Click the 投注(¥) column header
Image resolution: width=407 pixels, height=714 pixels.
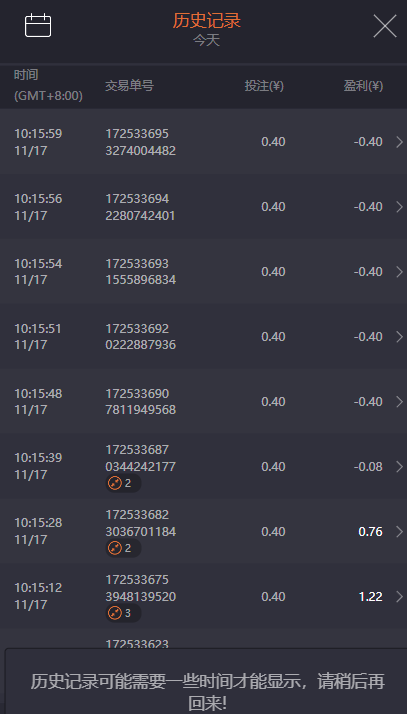coord(264,86)
